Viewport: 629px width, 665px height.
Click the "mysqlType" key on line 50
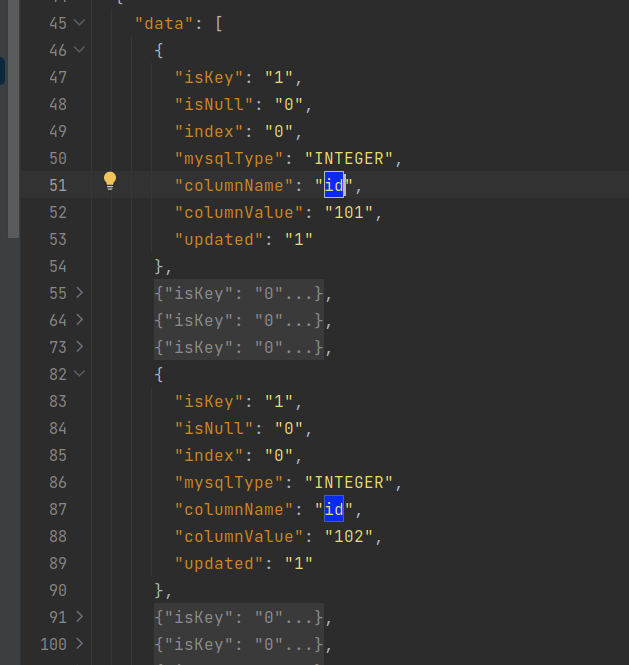(x=229, y=159)
